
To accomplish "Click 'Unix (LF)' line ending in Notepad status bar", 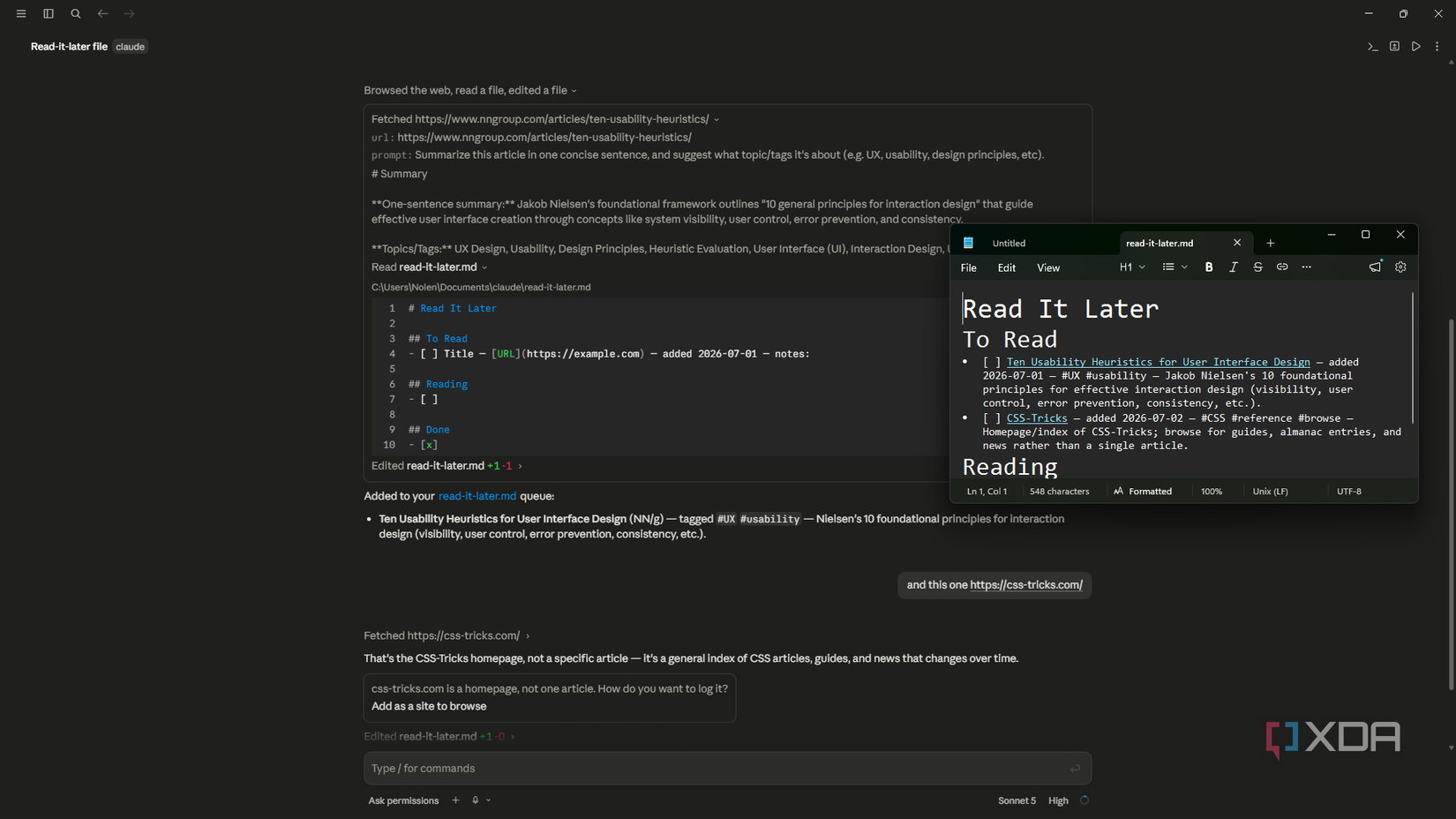I will [x=1270, y=492].
